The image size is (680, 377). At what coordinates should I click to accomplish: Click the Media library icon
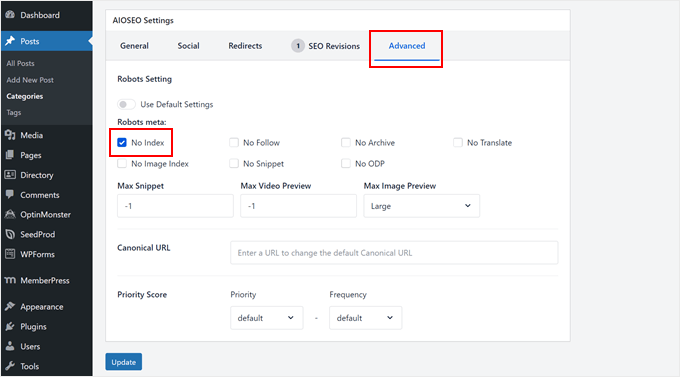point(10,135)
